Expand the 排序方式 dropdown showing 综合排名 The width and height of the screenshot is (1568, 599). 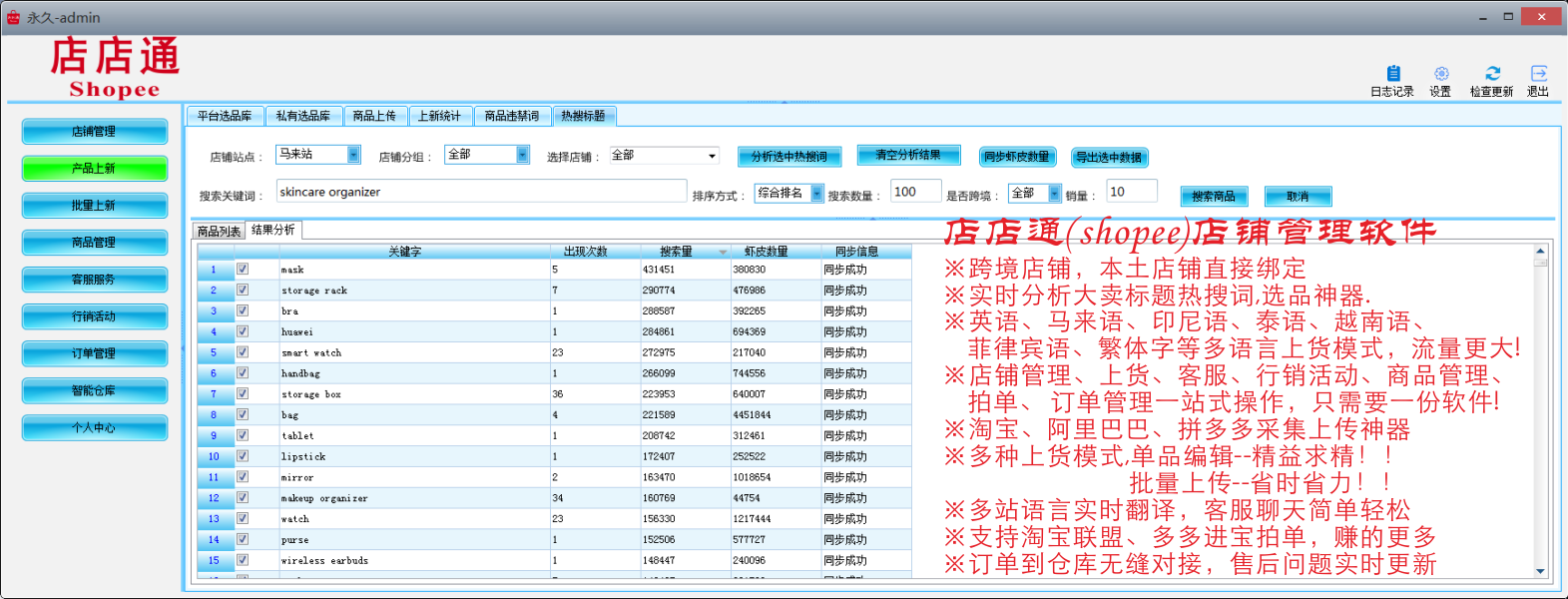tap(789, 194)
